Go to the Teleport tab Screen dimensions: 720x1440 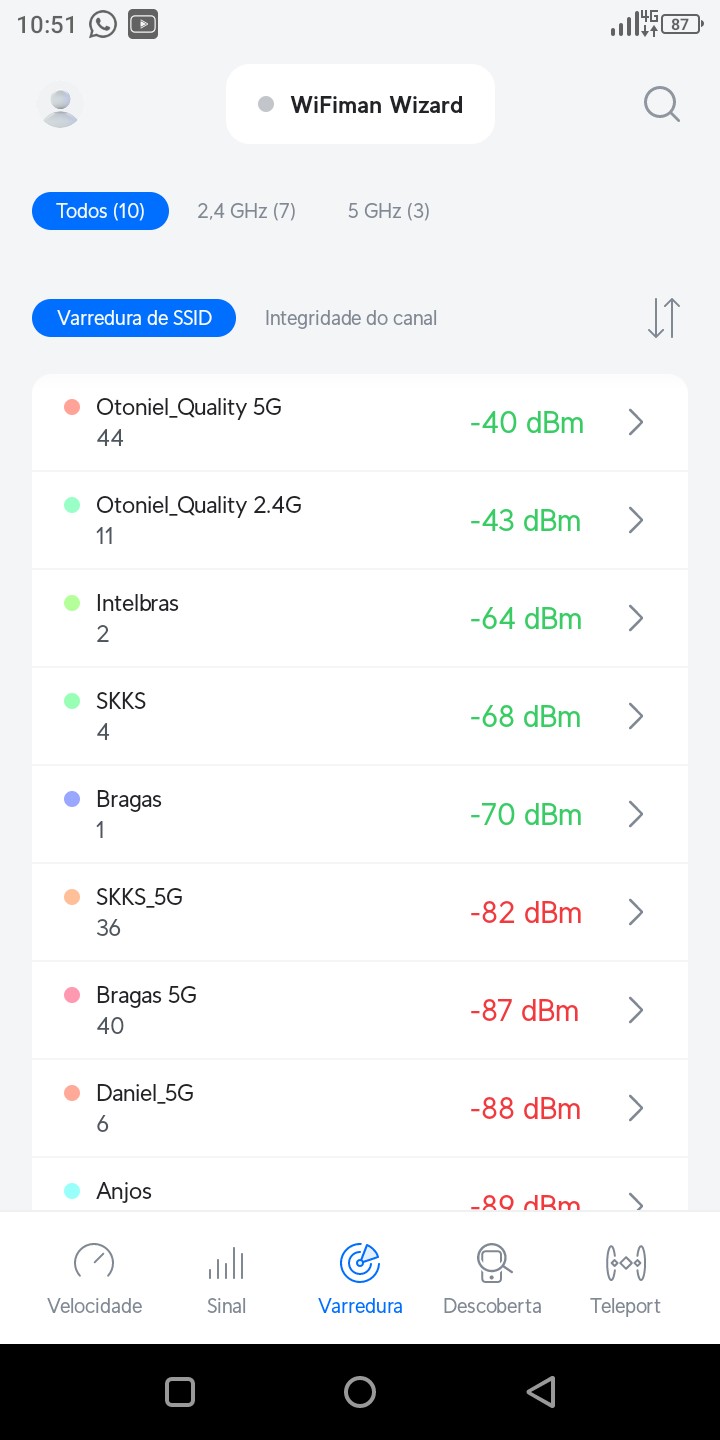[626, 1278]
